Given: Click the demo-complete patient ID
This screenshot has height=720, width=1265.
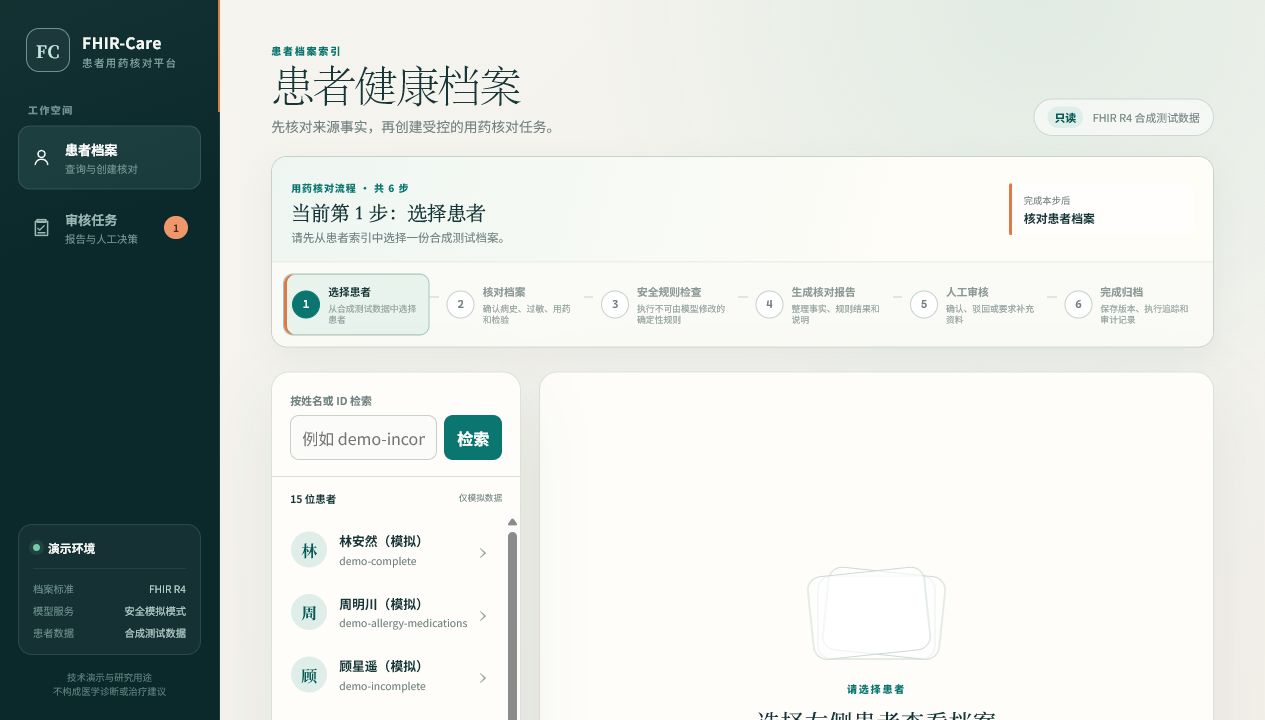Looking at the screenshot, I should tap(377, 561).
